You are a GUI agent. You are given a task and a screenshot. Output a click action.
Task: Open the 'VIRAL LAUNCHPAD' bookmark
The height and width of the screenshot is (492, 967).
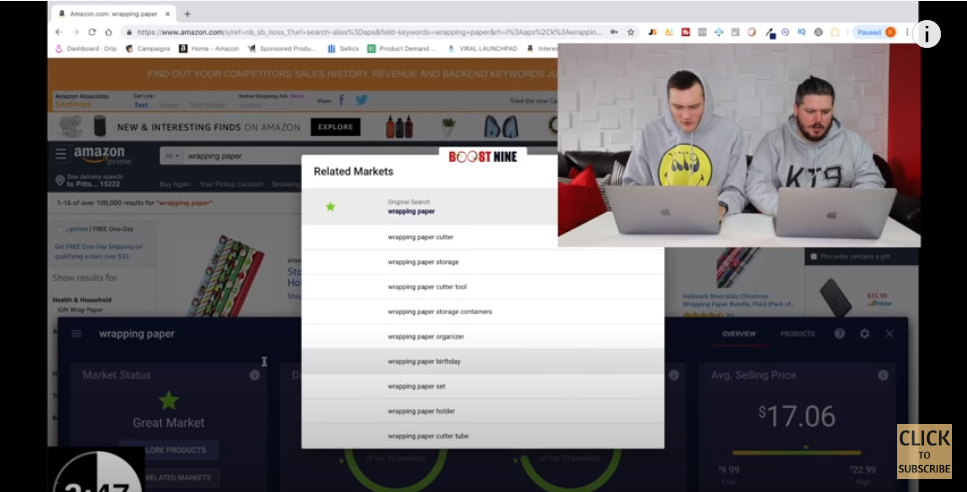482,48
